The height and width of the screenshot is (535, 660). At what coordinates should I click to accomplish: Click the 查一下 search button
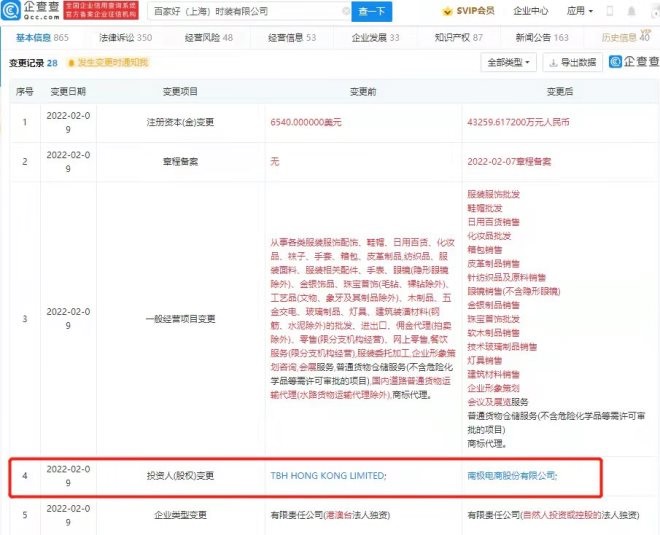pyautogui.click(x=376, y=13)
